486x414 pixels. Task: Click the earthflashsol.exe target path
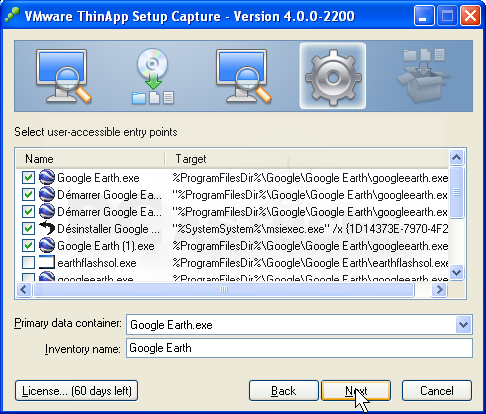tap(310, 263)
